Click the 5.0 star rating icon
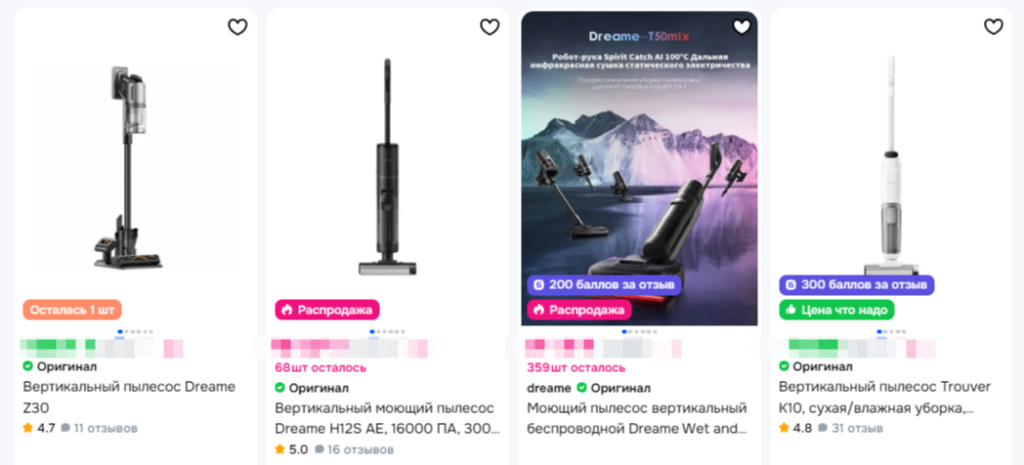This screenshot has width=1024, height=465. point(280,449)
